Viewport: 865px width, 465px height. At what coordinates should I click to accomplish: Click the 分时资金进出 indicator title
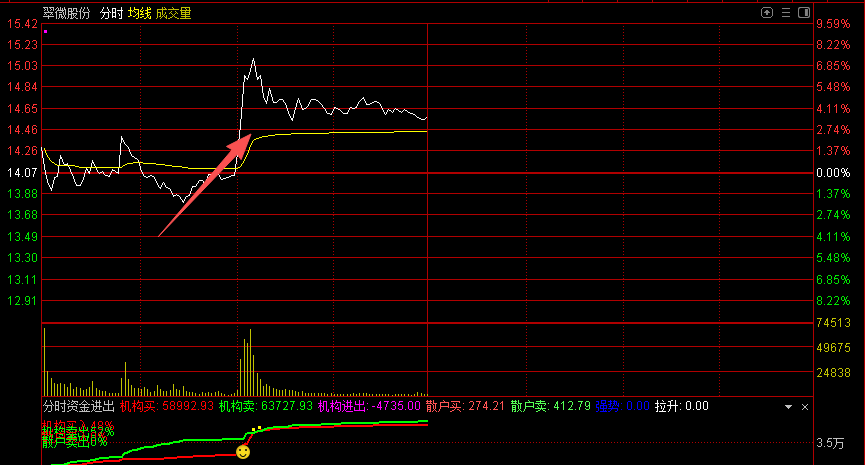(x=79, y=407)
